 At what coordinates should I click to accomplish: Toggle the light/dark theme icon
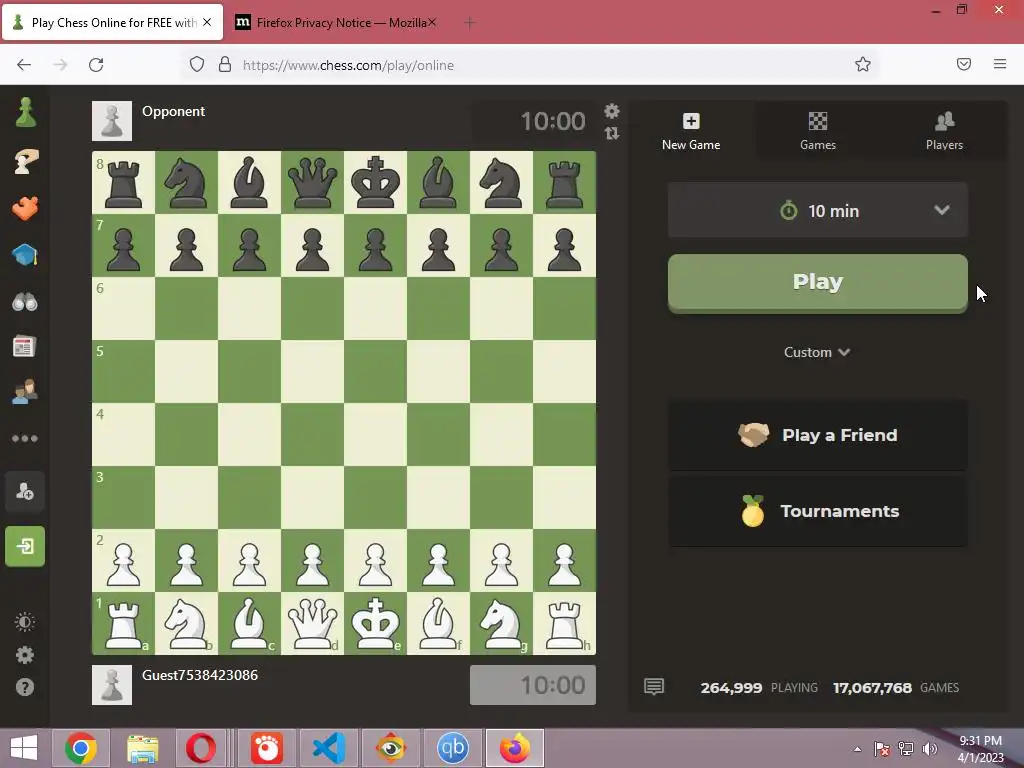click(25, 622)
